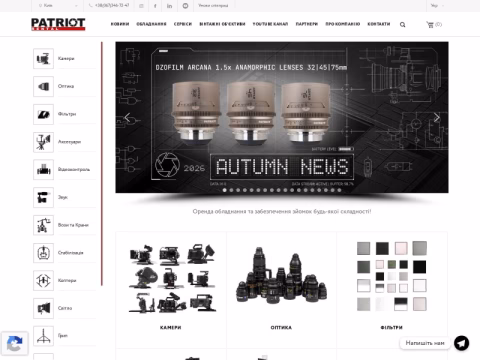
Task: Open the Оптика lens icon in sidebar
Action: point(43,86)
